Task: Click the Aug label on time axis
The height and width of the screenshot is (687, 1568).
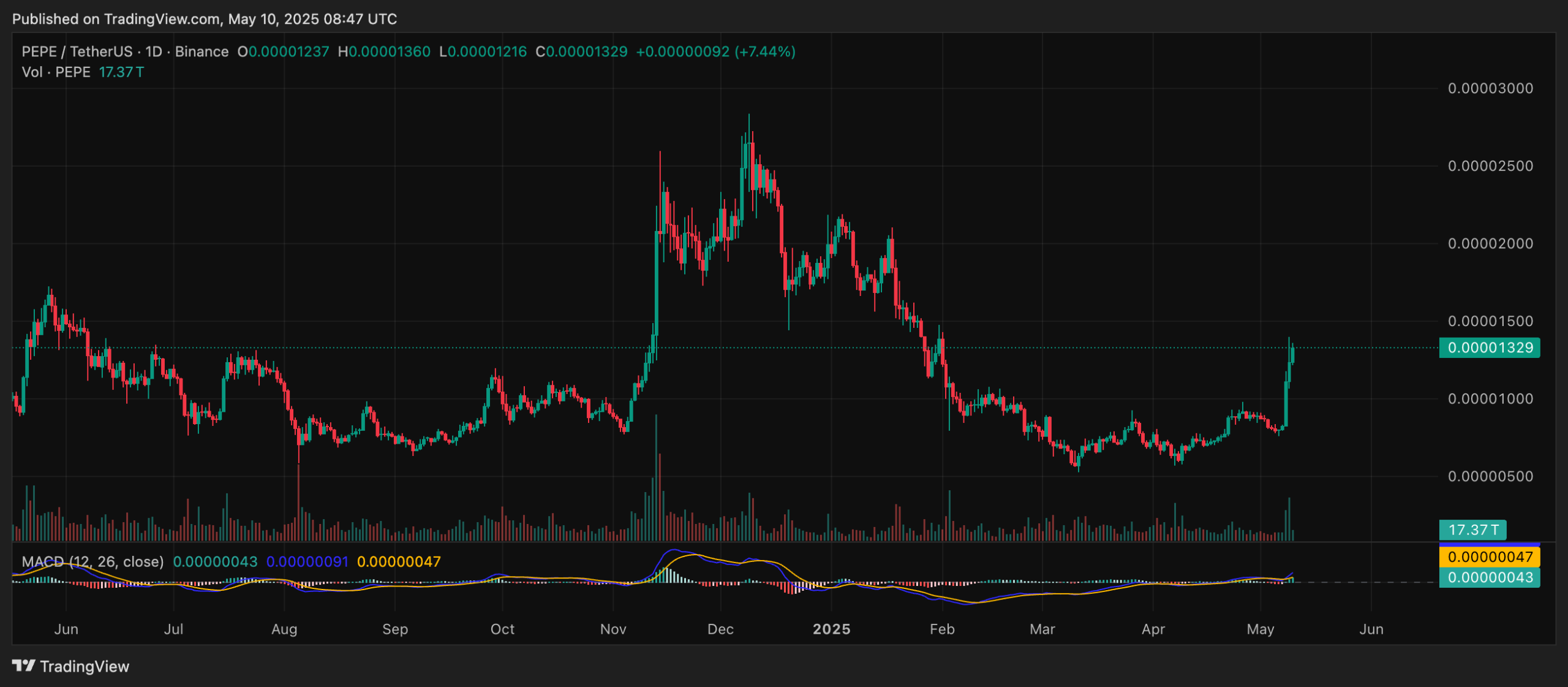Action: coord(284,629)
